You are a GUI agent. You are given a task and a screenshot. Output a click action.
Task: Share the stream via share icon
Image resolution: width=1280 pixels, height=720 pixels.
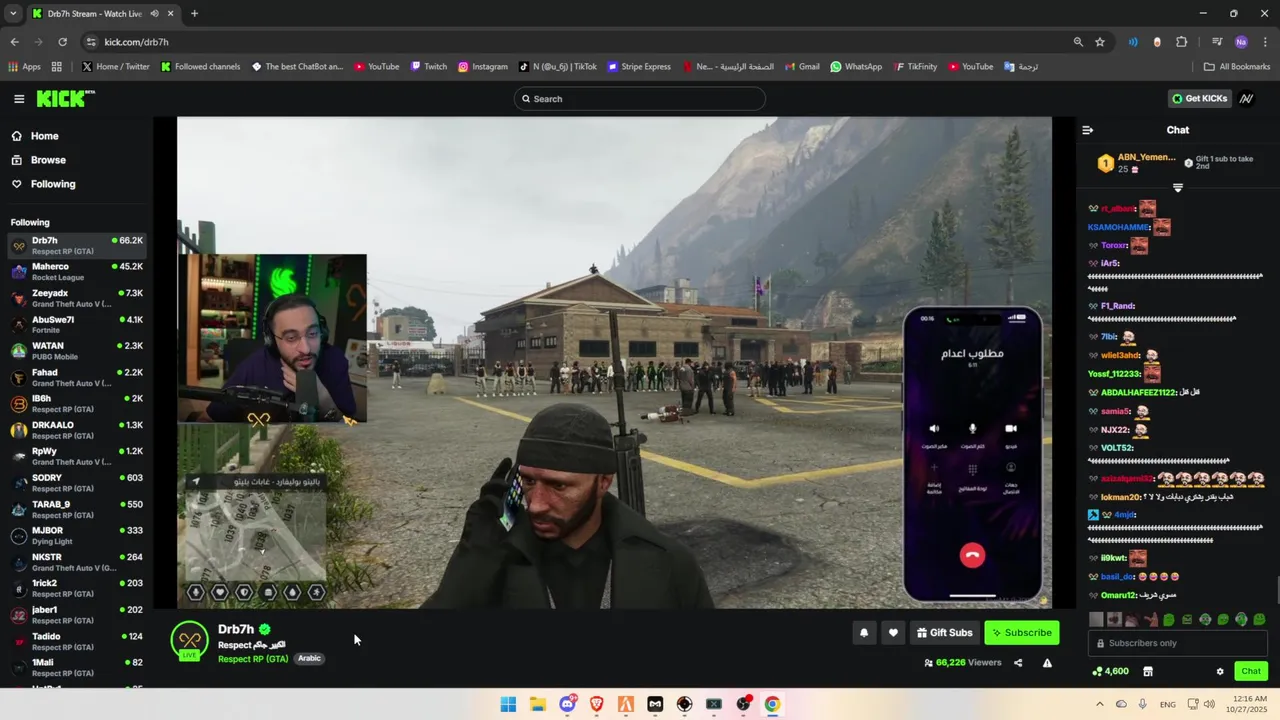coord(1018,662)
